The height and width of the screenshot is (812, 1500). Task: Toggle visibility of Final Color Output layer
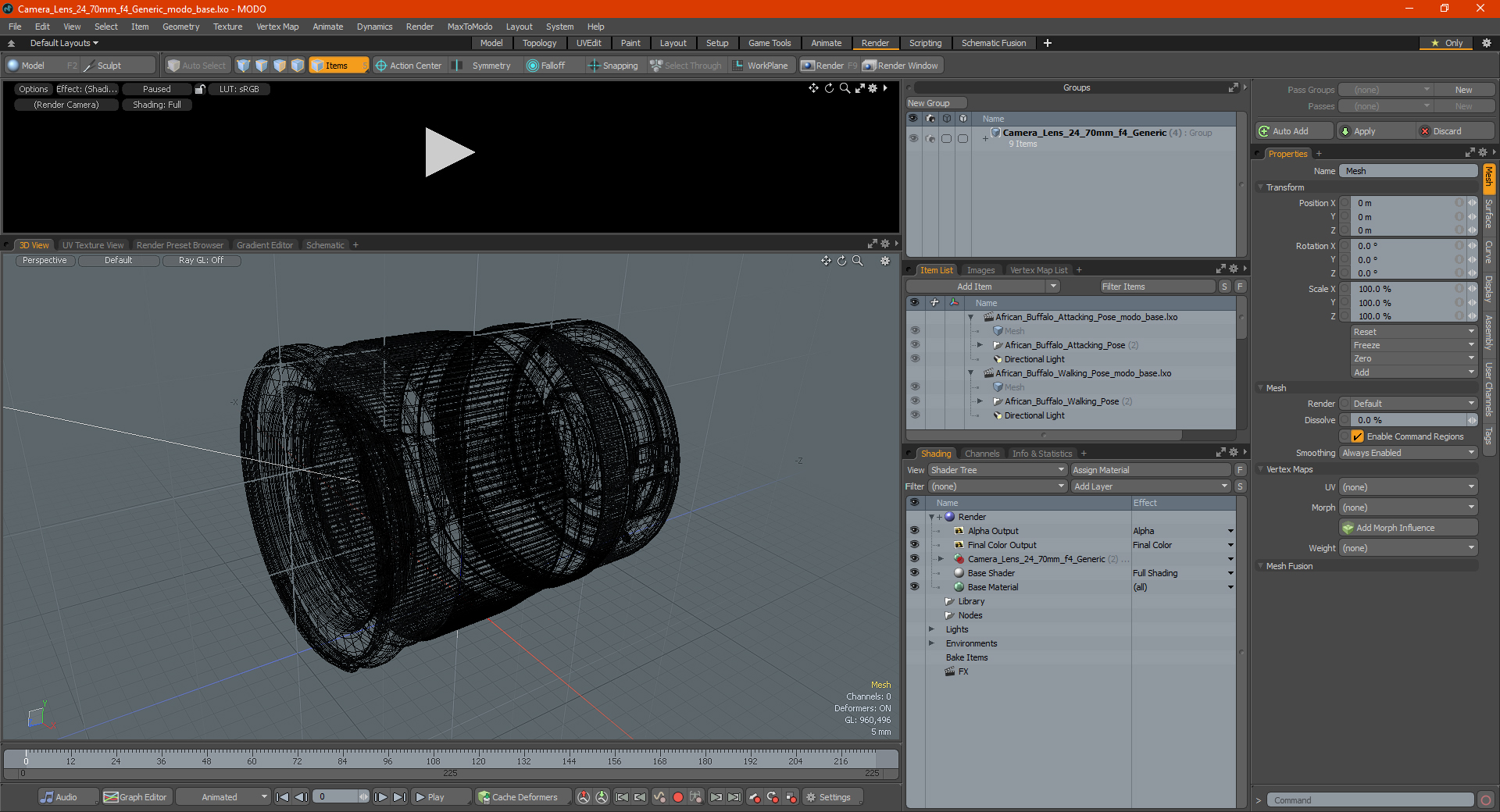(x=914, y=544)
